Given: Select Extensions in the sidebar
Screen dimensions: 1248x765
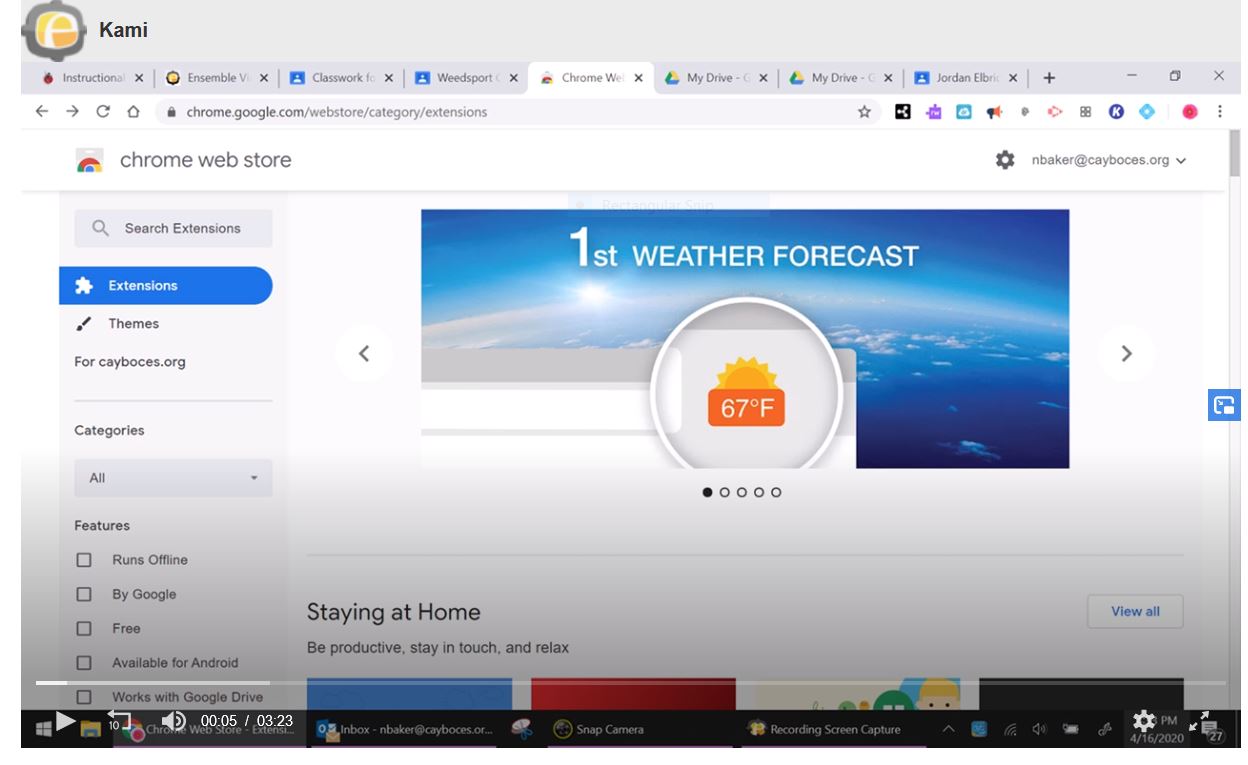Looking at the screenshot, I should (166, 286).
